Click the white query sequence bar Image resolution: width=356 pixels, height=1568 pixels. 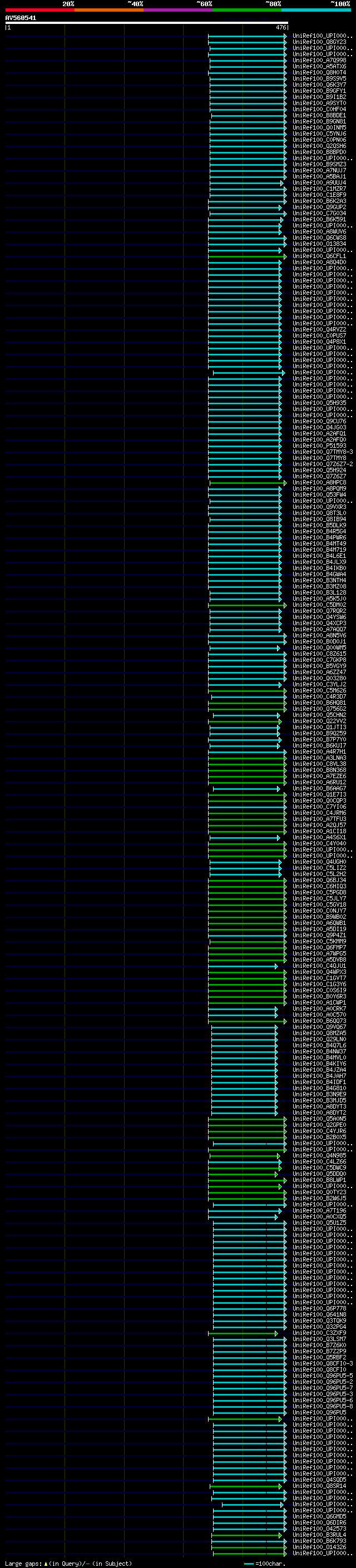pos(146,22)
